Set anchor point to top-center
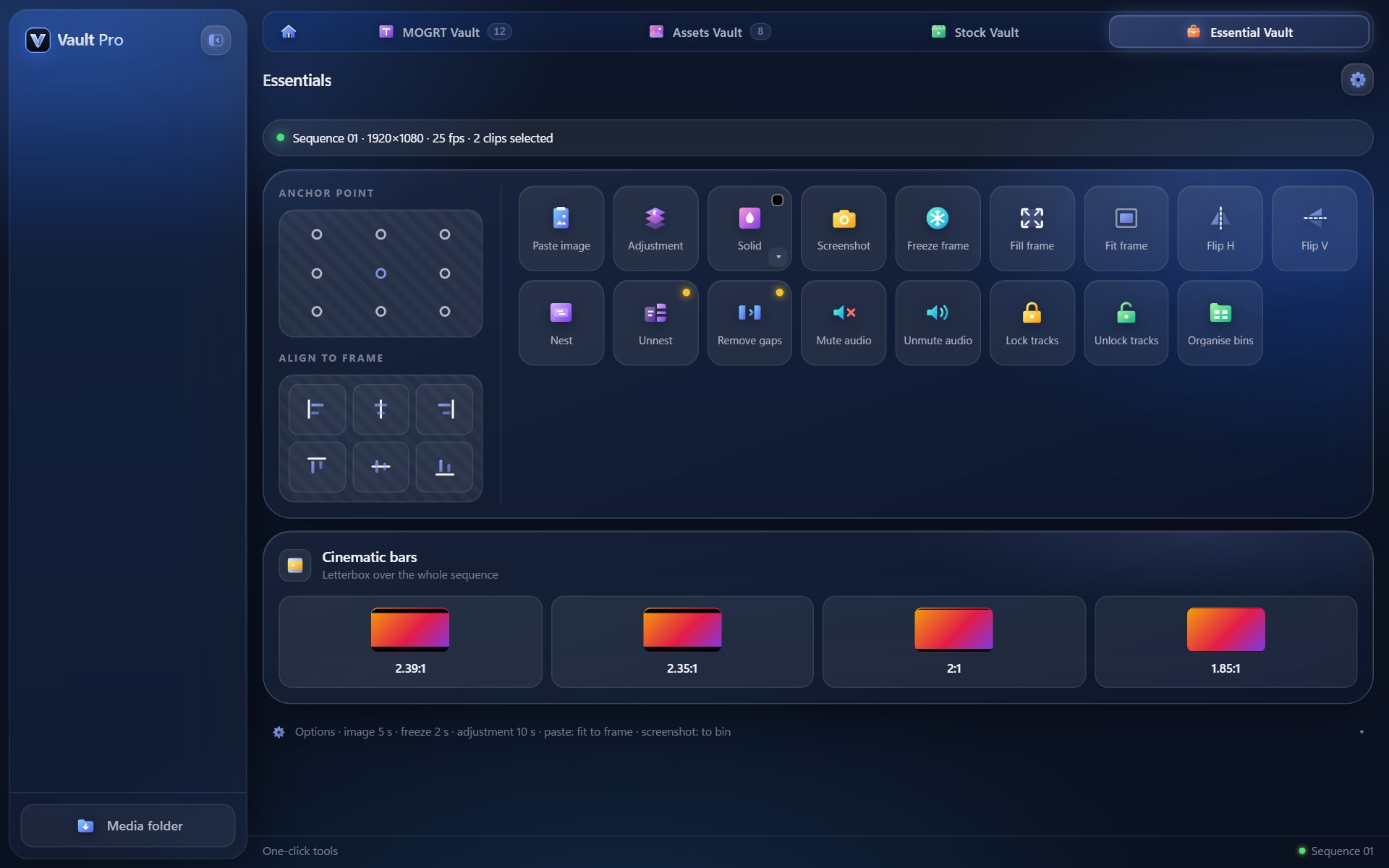1389x868 pixels. click(381, 234)
